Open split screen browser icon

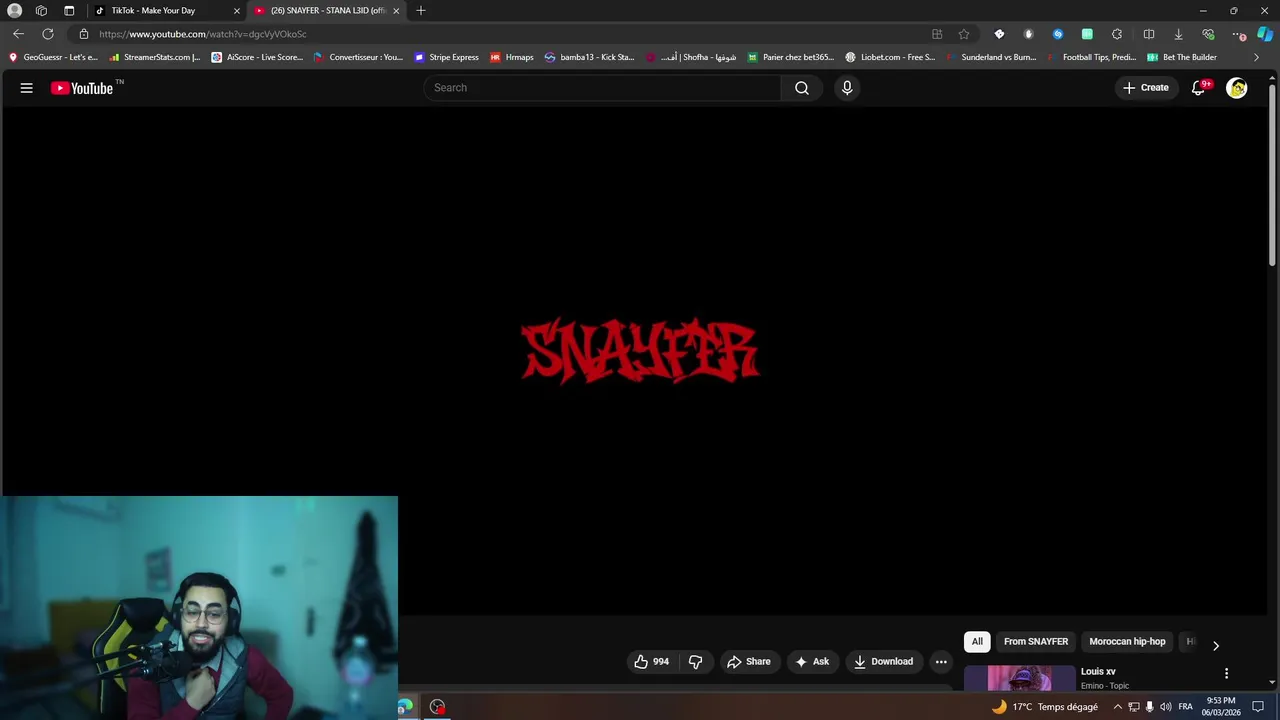1149,34
